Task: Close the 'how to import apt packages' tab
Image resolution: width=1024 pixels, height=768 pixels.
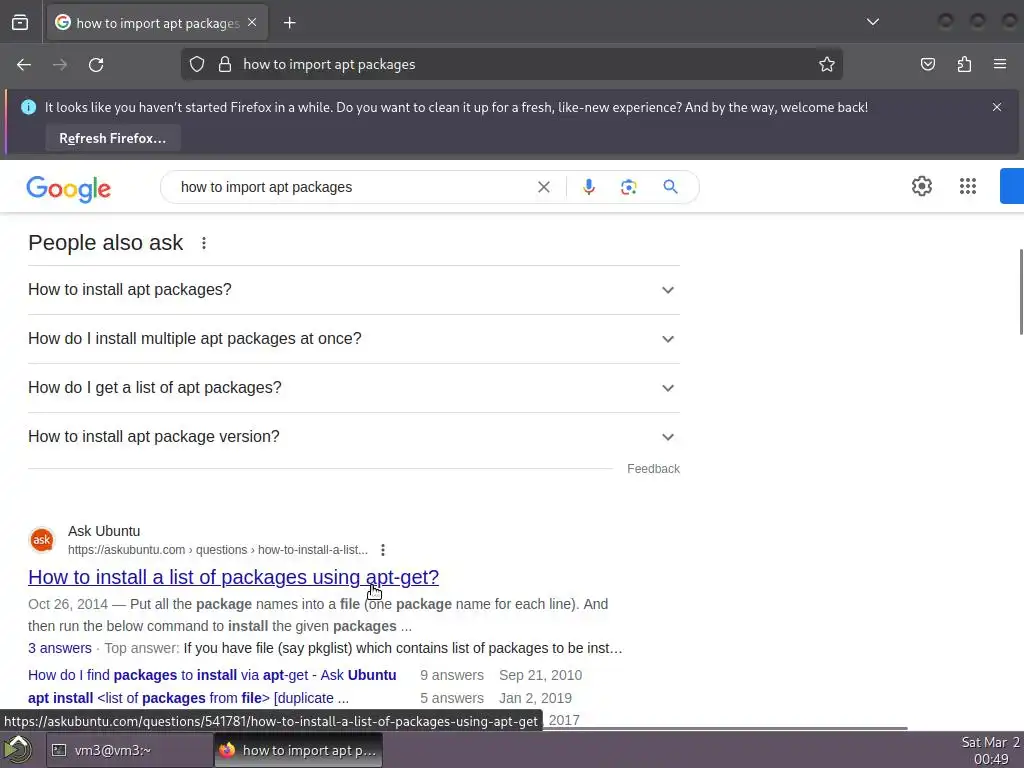Action: click(252, 23)
